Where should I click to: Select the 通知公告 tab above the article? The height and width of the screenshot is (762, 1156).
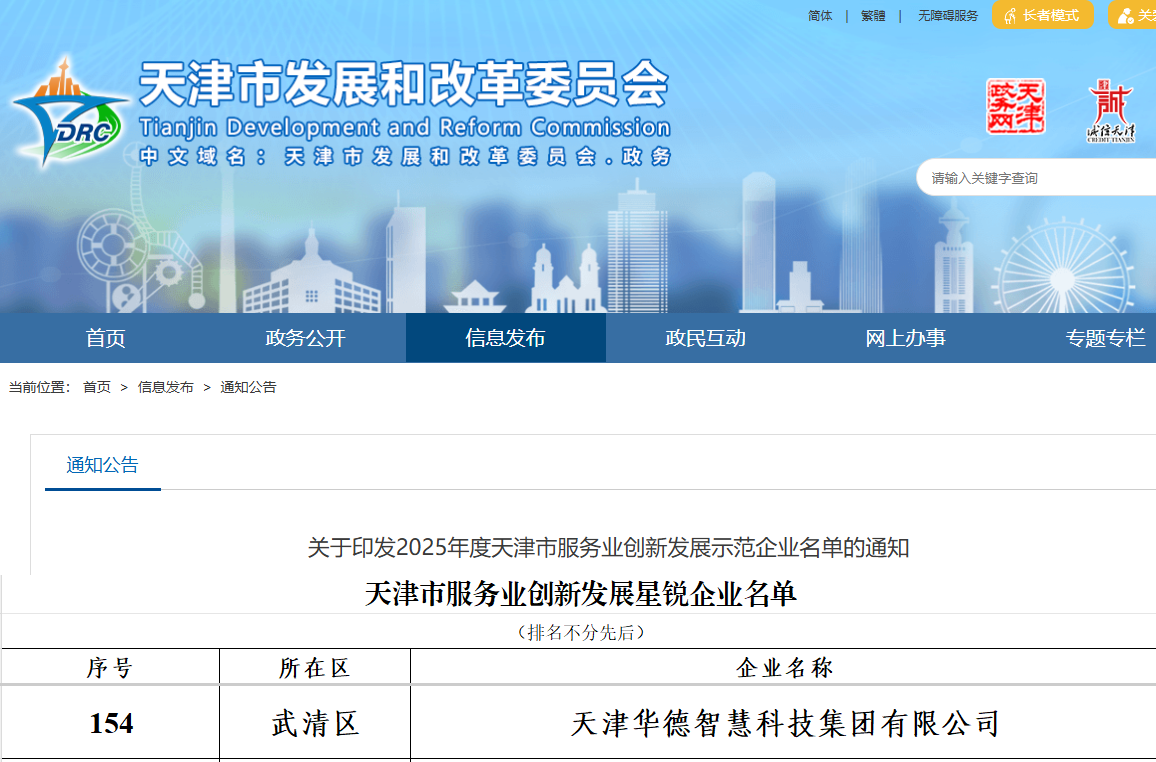coord(102,465)
